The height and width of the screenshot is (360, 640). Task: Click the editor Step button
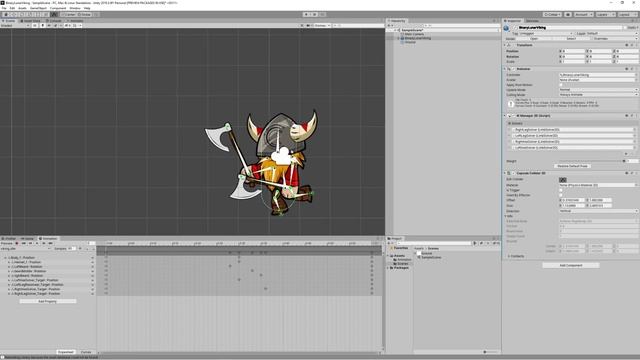(x=322, y=14)
